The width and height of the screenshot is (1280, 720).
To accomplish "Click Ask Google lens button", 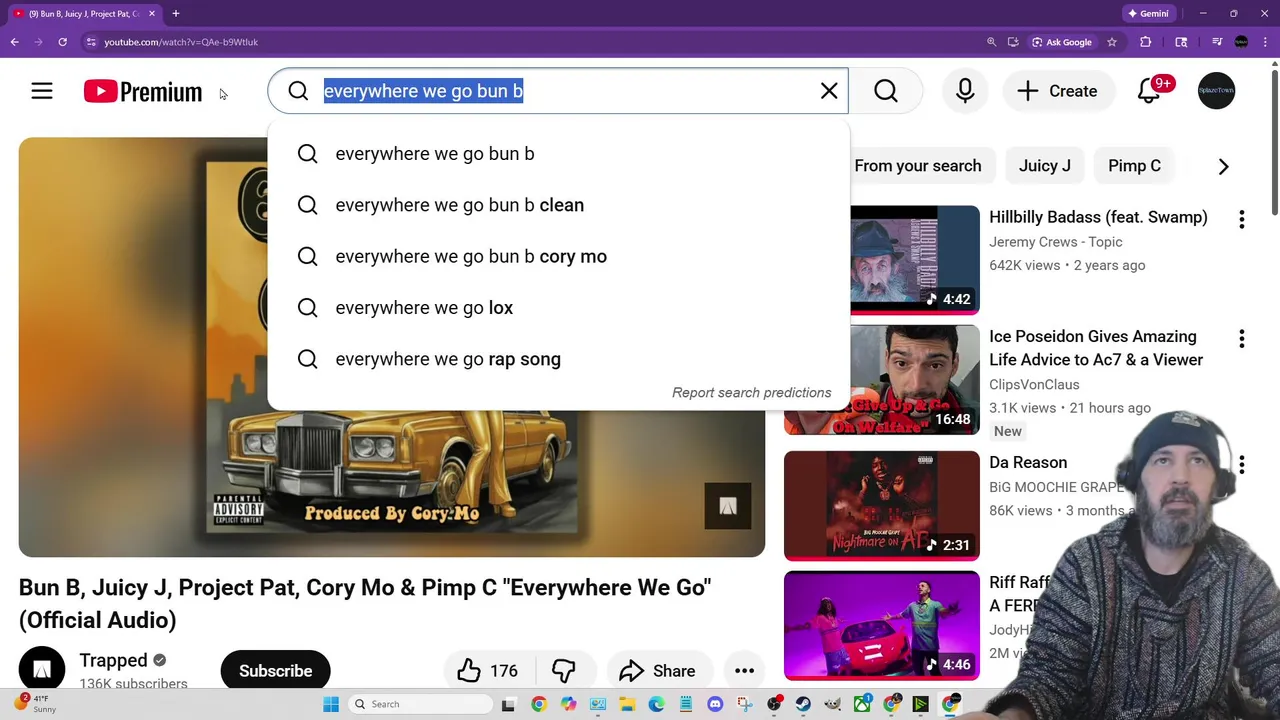I will pos(1062,42).
